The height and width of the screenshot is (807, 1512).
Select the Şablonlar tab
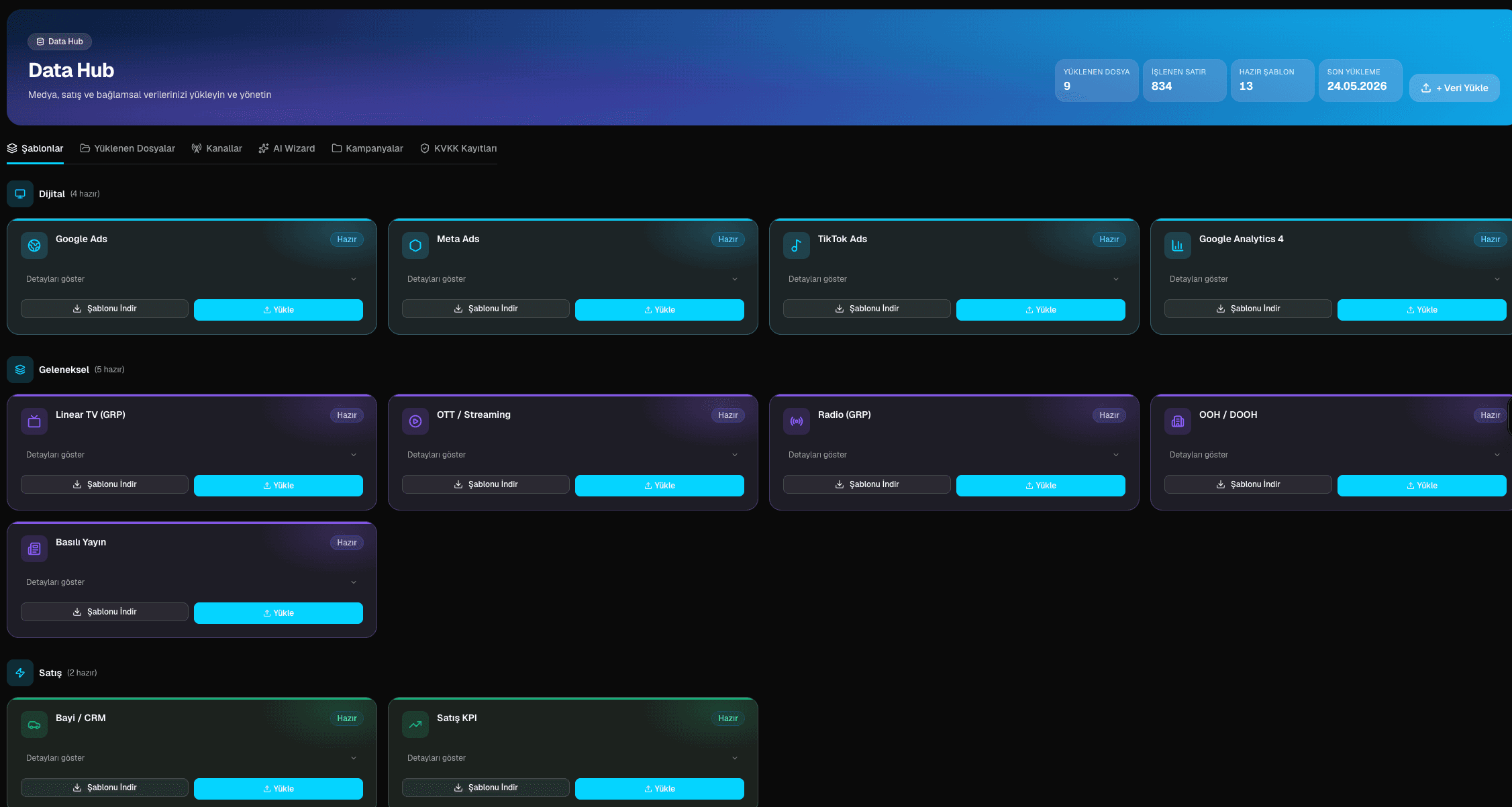35,148
